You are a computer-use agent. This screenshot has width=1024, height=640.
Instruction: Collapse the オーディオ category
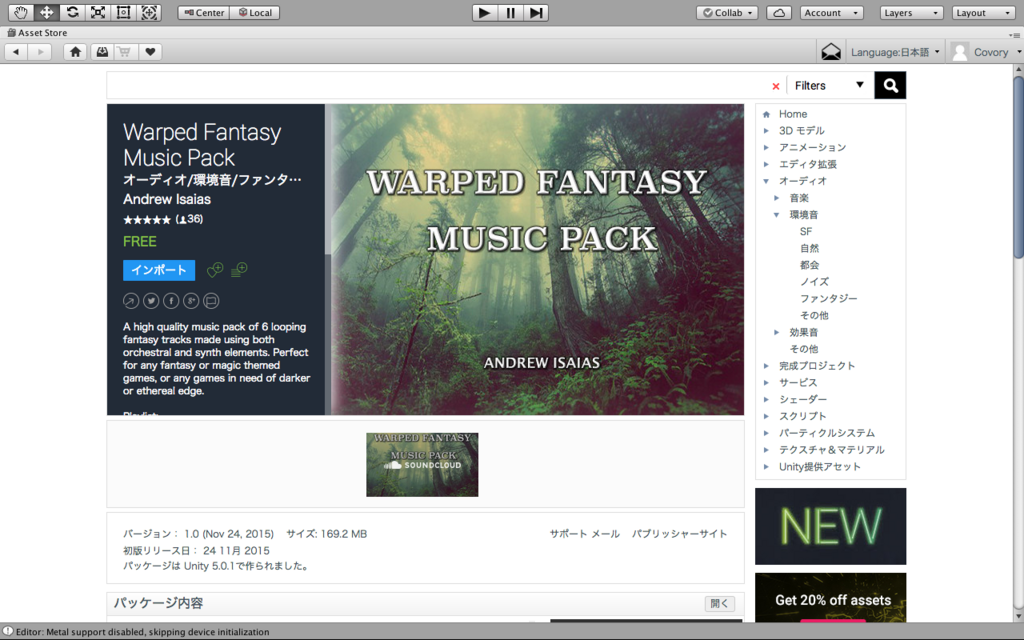click(766, 181)
